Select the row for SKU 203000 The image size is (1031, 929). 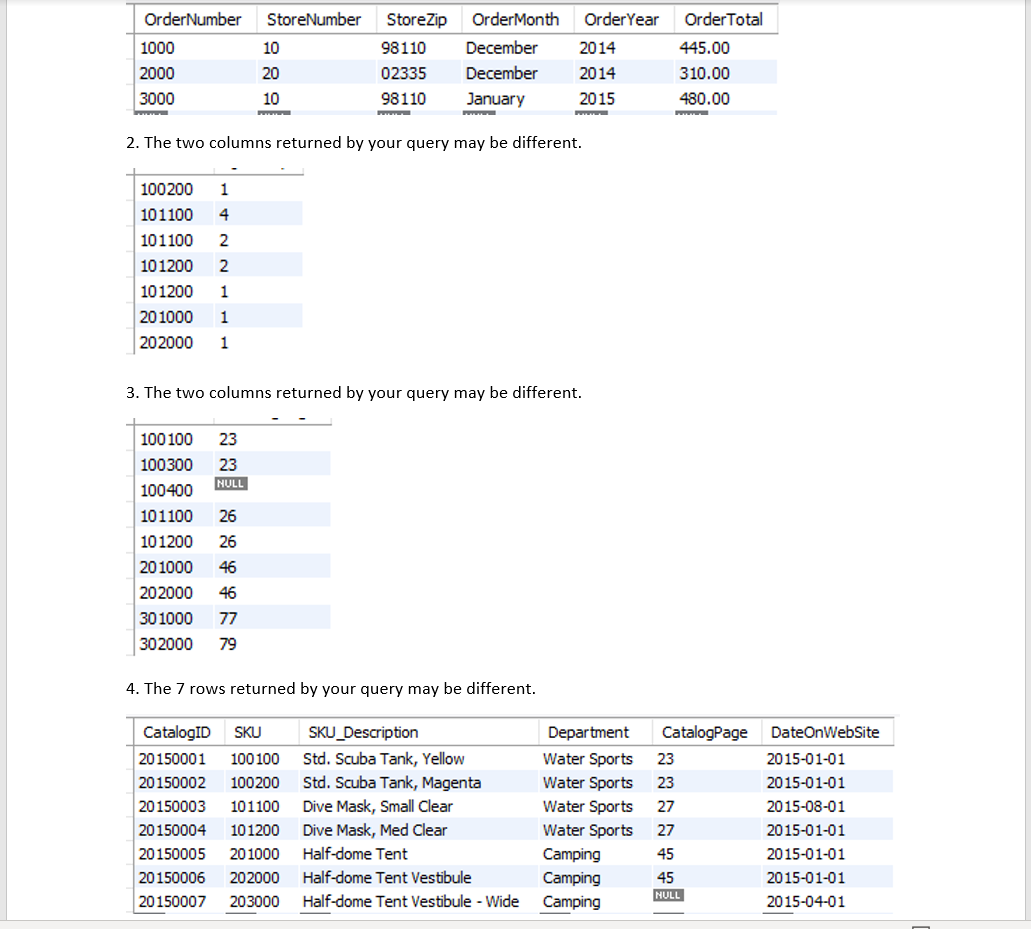400,901
